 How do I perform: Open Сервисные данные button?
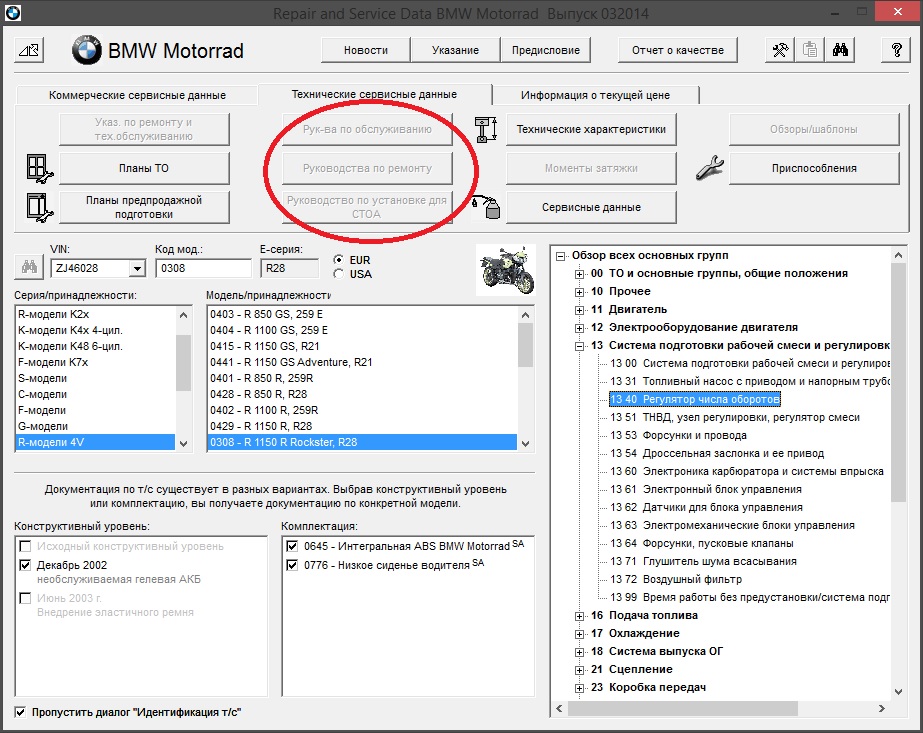click(x=591, y=207)
